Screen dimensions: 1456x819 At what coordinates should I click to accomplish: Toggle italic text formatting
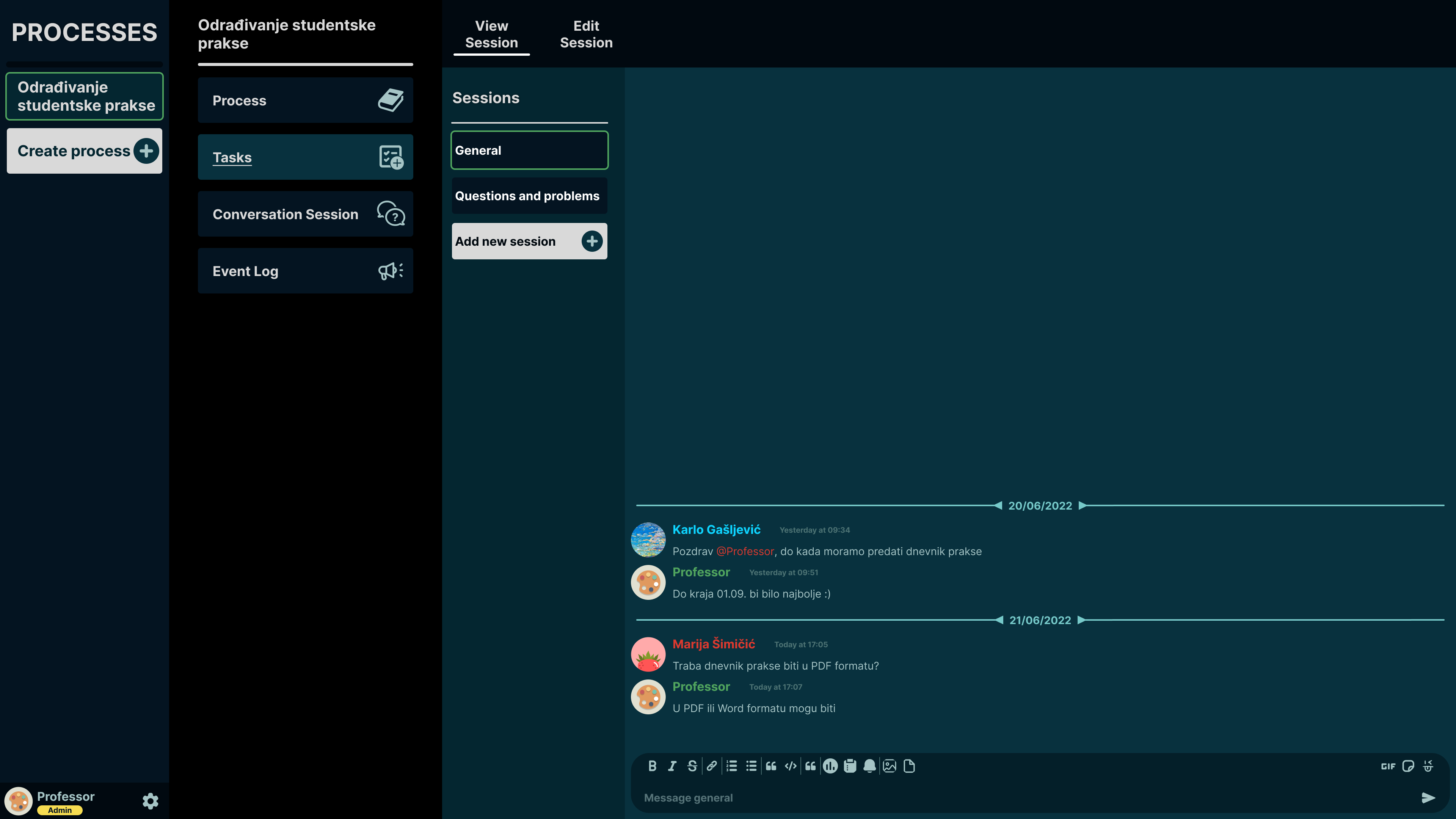tap(672, 766)
